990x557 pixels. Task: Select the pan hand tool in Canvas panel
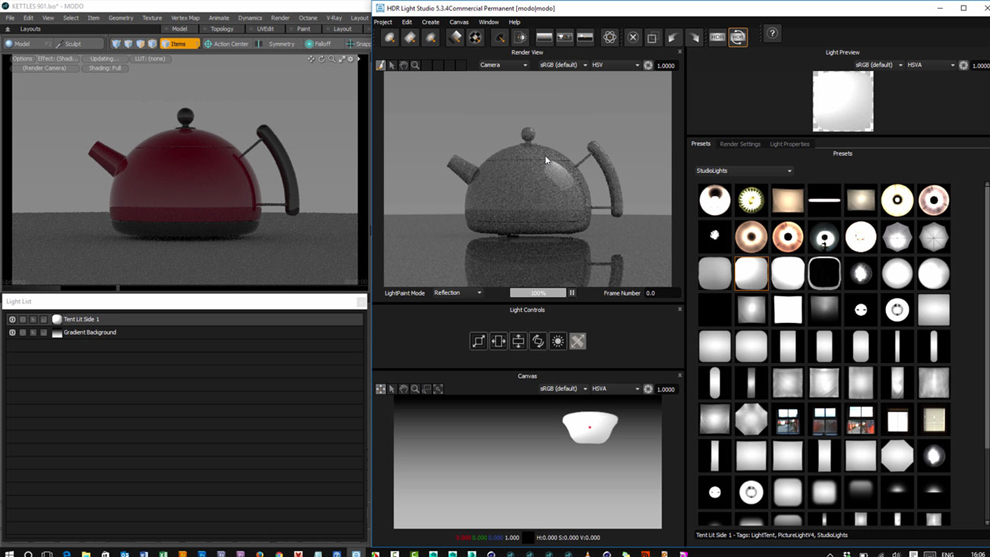pyautogui.click(x=403, y=389)
